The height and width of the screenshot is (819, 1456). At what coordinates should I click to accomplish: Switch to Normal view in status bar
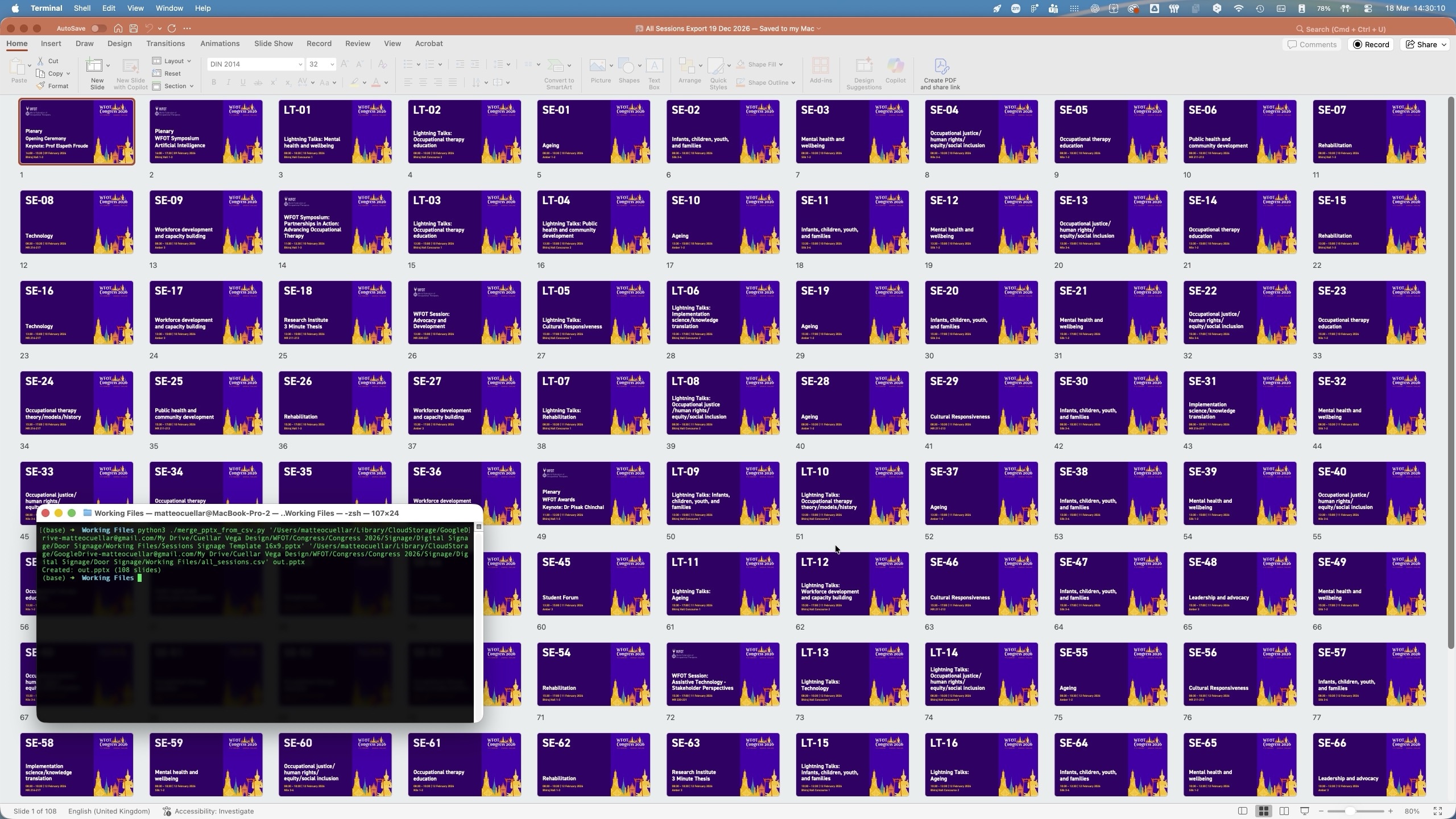[x=1243, y=811]
